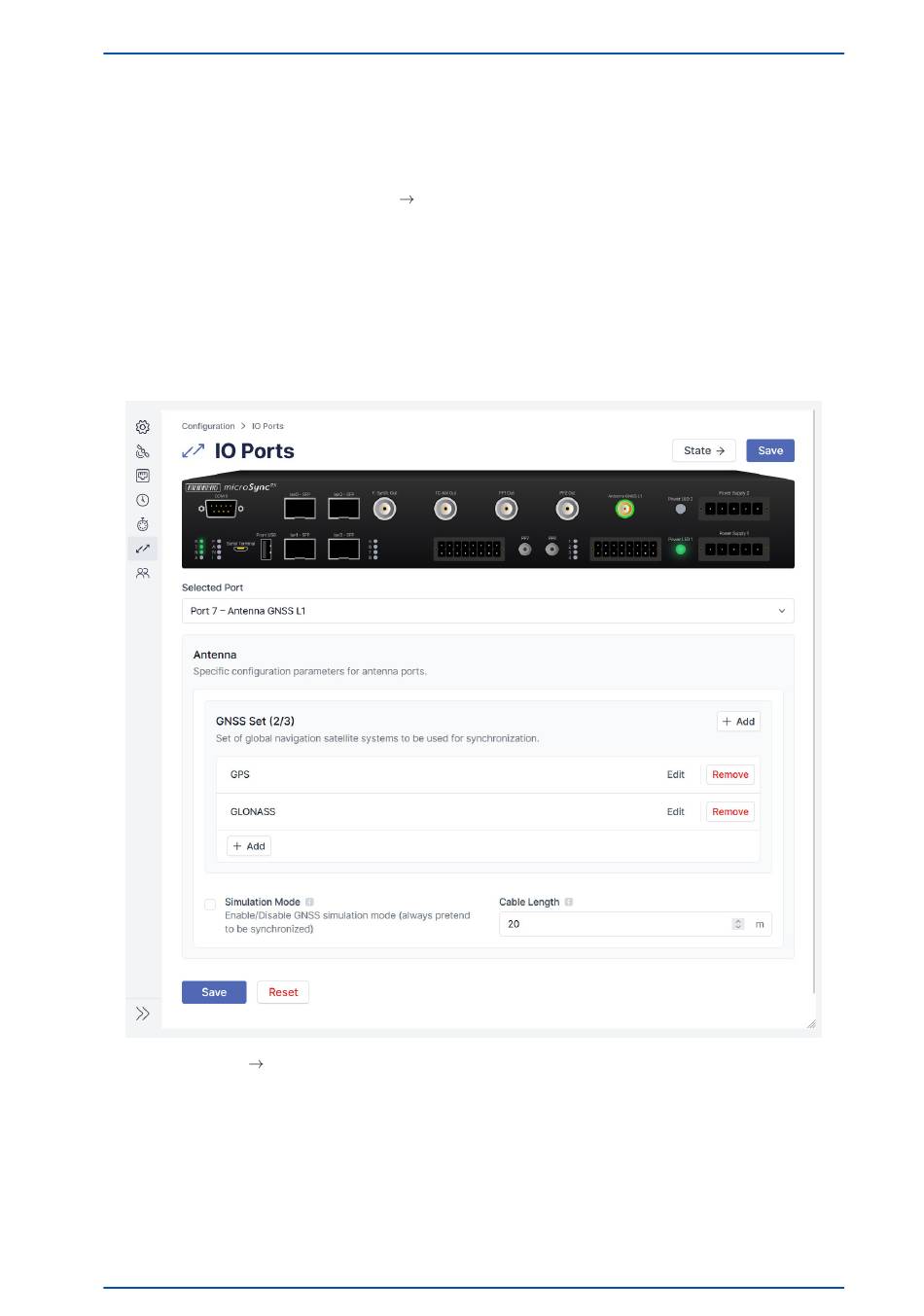Open the clock sidebar icon

[143, 500]
